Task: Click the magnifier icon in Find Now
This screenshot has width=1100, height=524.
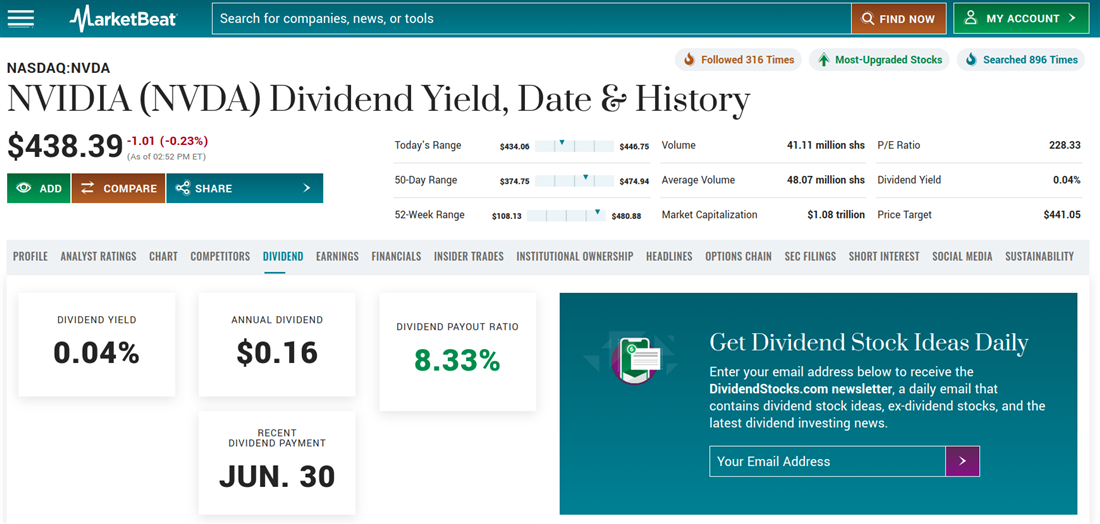Action: [868, 19]
